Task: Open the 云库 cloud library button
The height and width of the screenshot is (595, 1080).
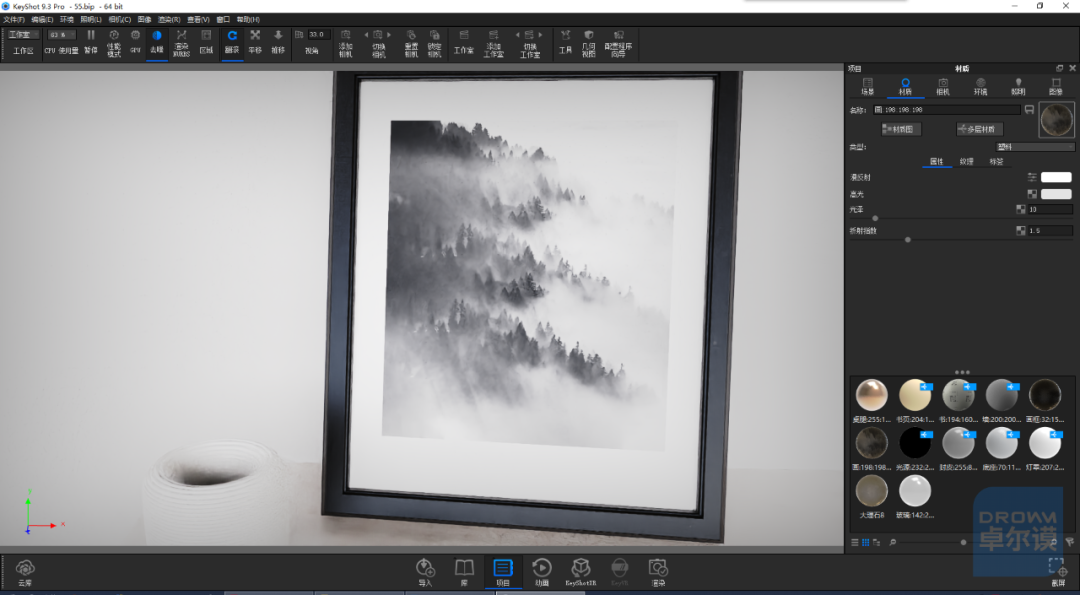Action: click(x=25, y=572)
